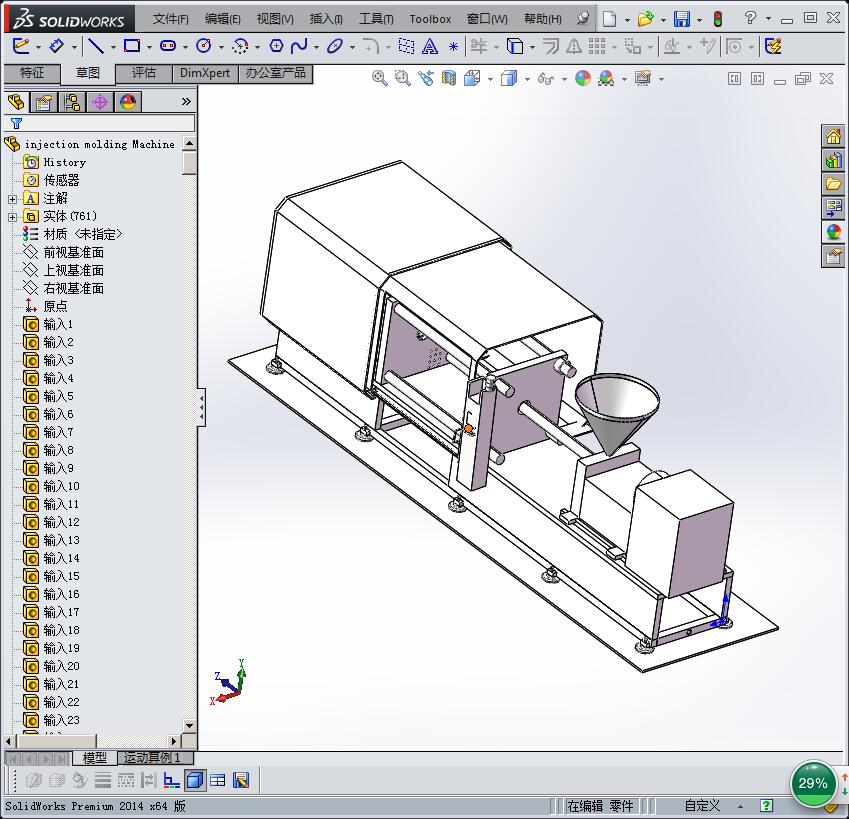Select the Spline sketch tool
The width and height of the screenshot is (849, 819).
(299, 46)
